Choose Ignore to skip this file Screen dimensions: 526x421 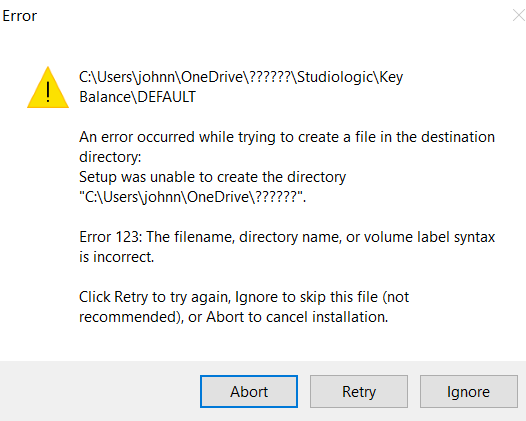(469, 391)
